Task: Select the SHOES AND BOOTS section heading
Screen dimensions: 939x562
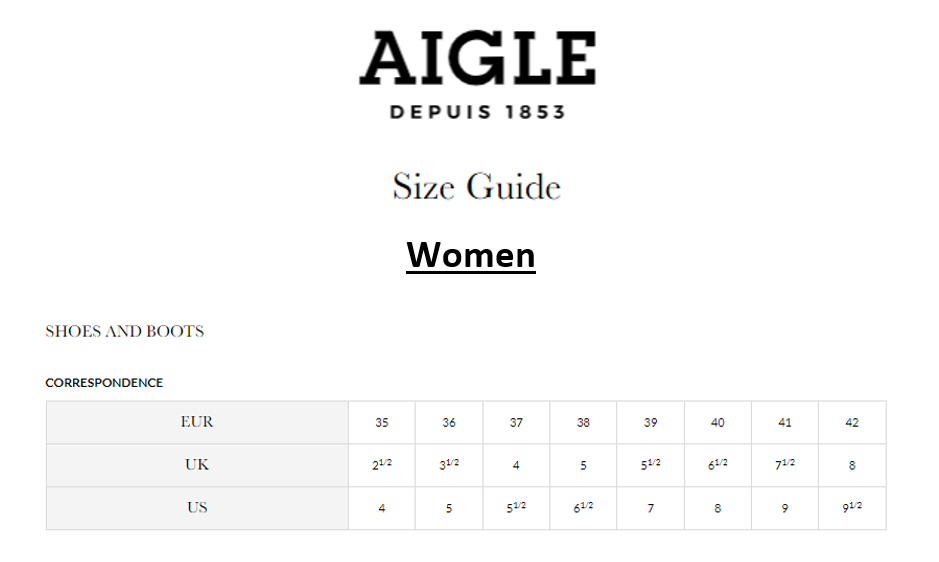Action: tap(124, 331)
